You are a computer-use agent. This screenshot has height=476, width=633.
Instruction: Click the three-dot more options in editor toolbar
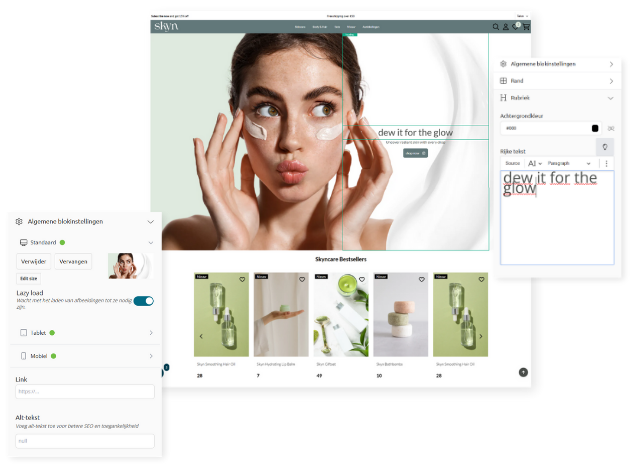point(606,163)
